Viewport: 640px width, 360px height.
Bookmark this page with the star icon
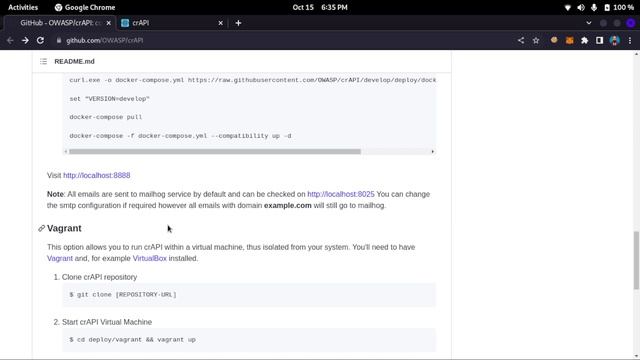(x=536, y=40)
